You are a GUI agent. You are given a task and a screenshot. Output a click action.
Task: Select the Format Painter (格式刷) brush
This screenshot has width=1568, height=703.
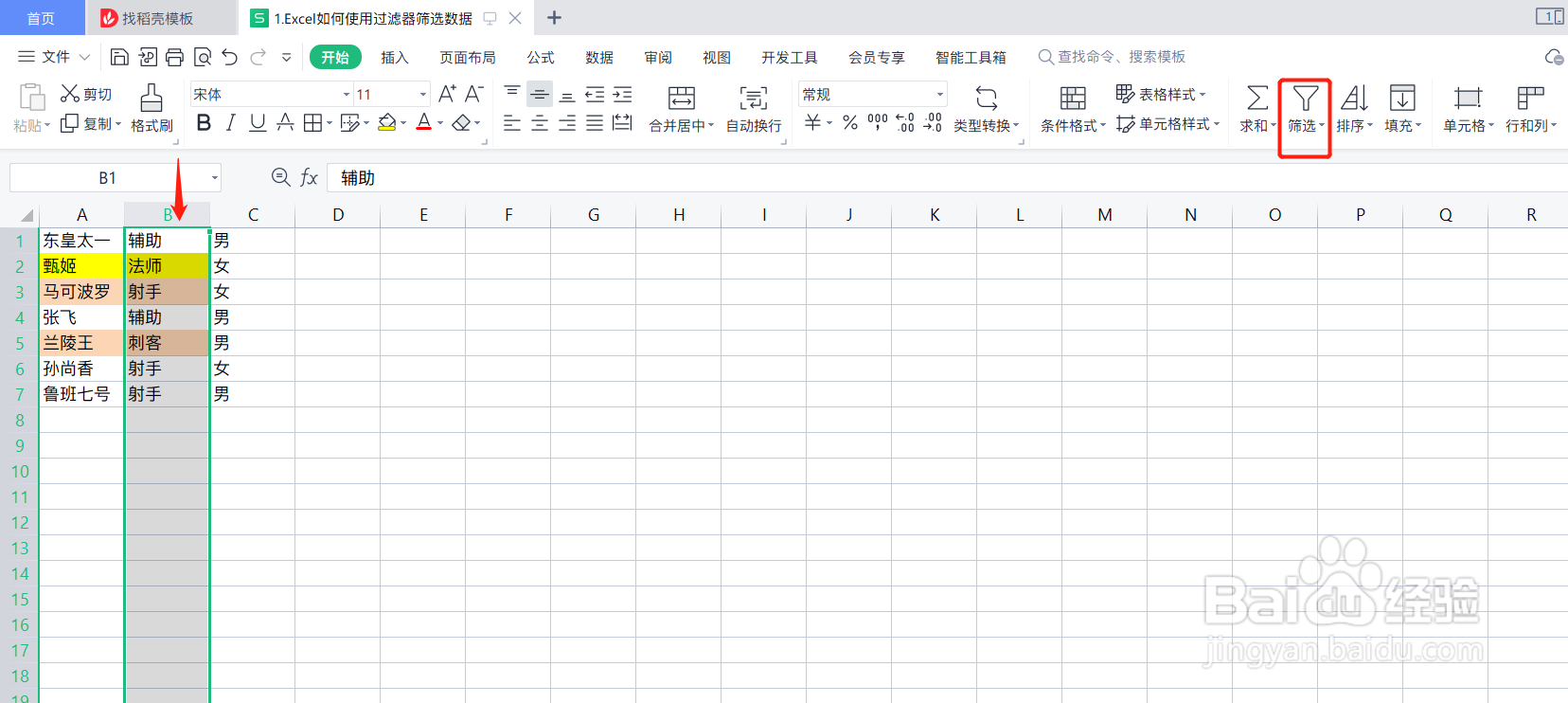tap(151, 108)
